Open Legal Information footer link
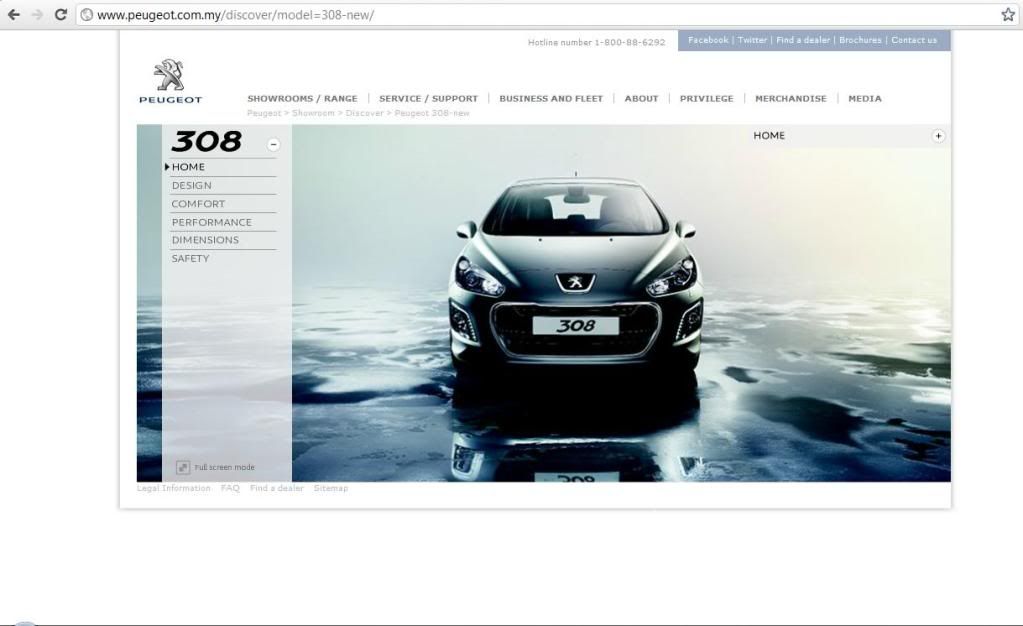 (x=174, y=488)
